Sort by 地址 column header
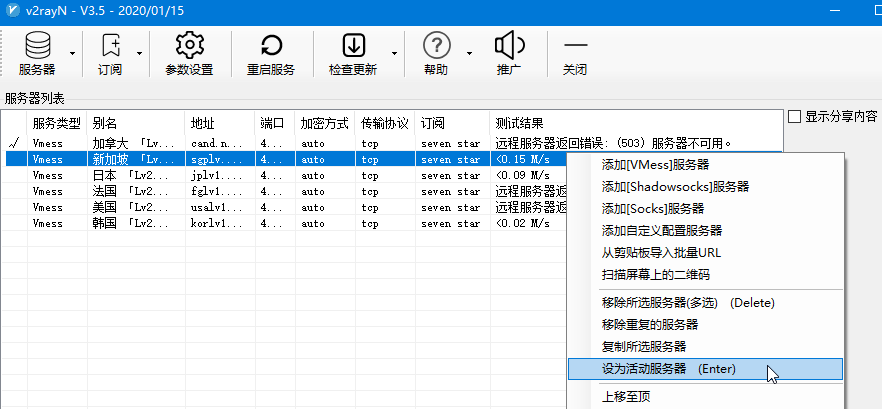882x409 pixels. [x=220, y=123]
